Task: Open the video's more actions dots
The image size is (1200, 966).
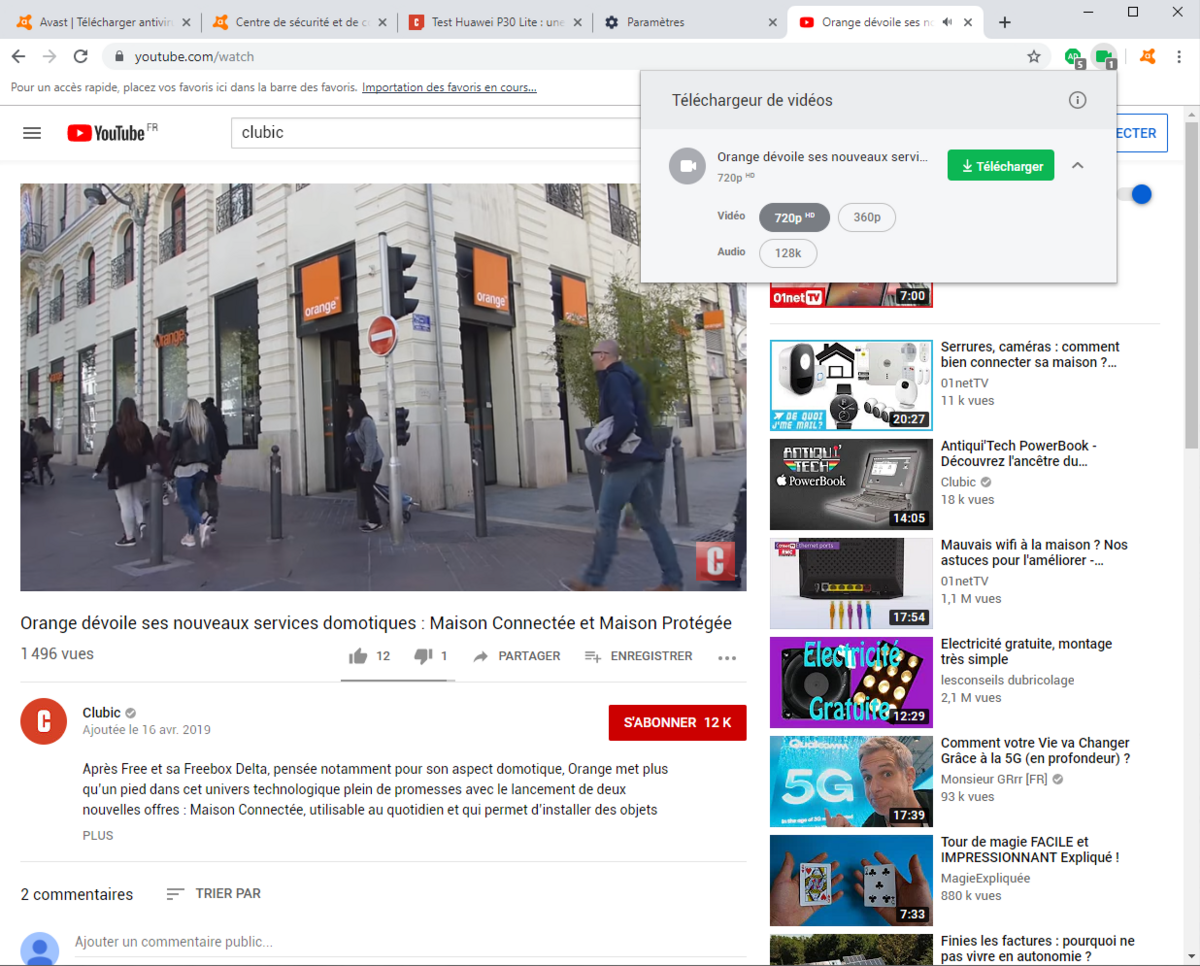Action: [x=727, y=657]
